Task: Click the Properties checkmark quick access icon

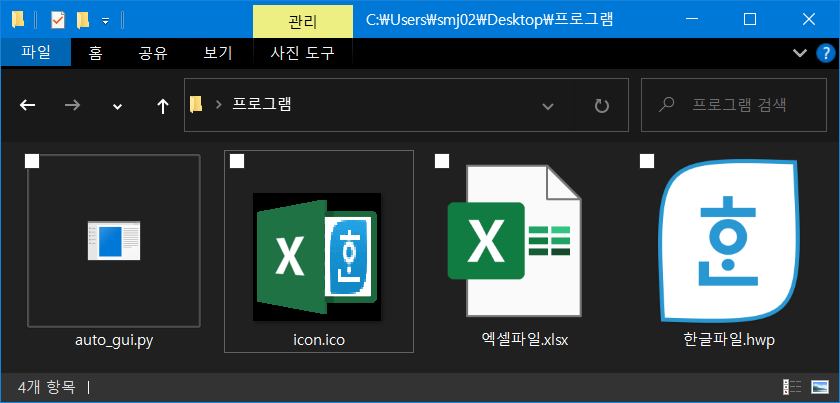Action: click(x=58, y=20)
